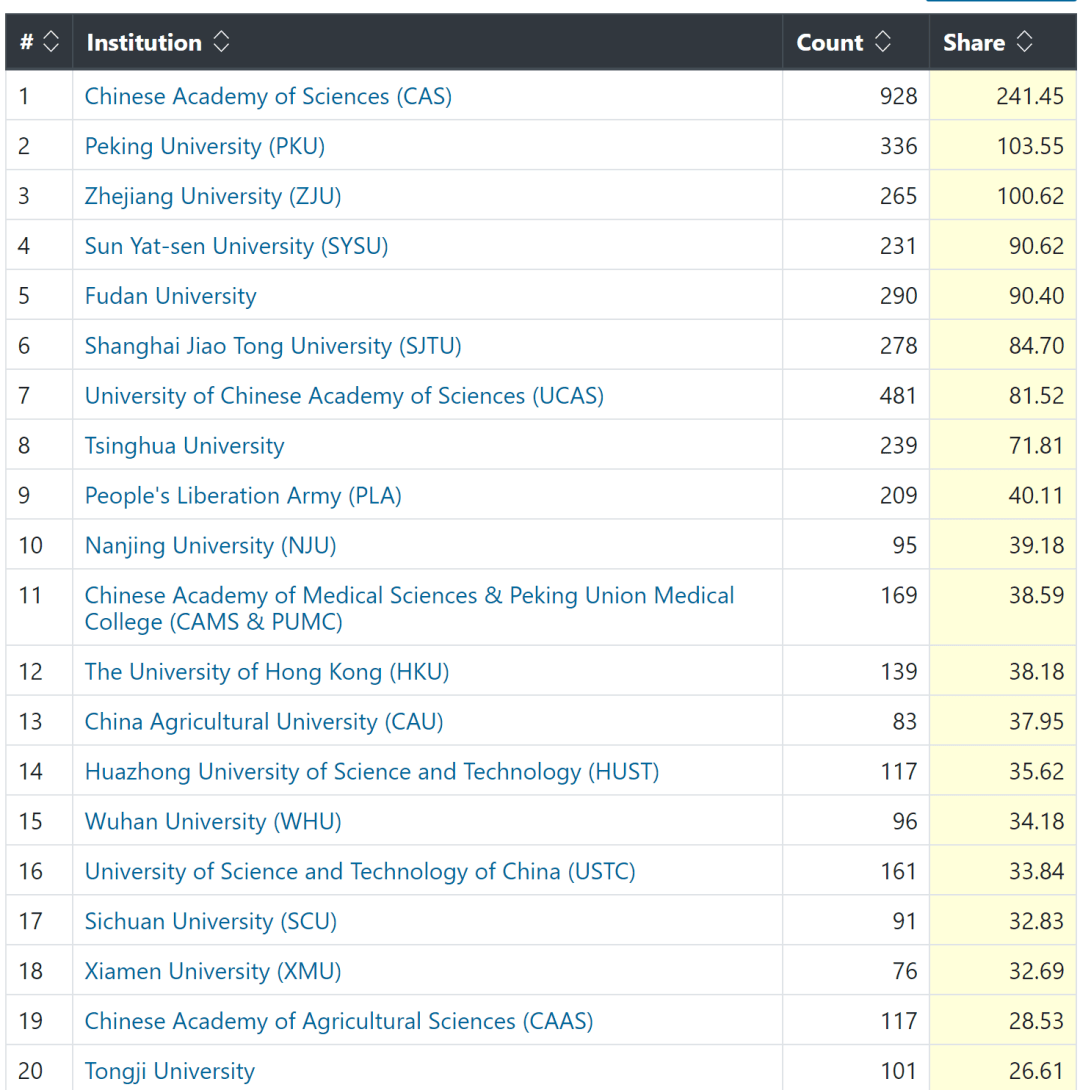The height and width of the screenshot is (1090, 1080).
Task: Open Shanghai Jiao Tong University (SJTU) link
Action: click(x=273, y=346)
